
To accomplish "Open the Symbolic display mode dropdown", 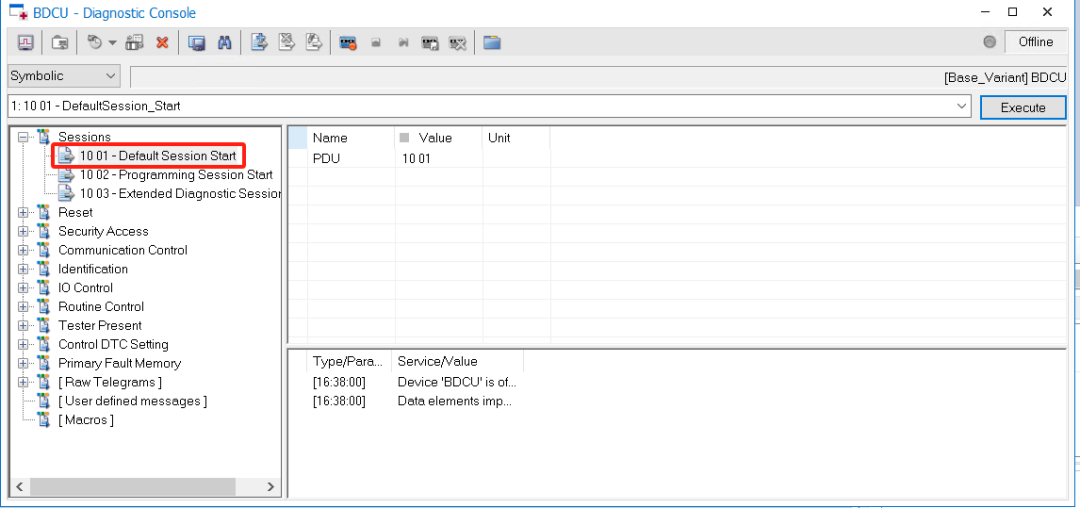I will pyautogui.click(x=63, y=76).
